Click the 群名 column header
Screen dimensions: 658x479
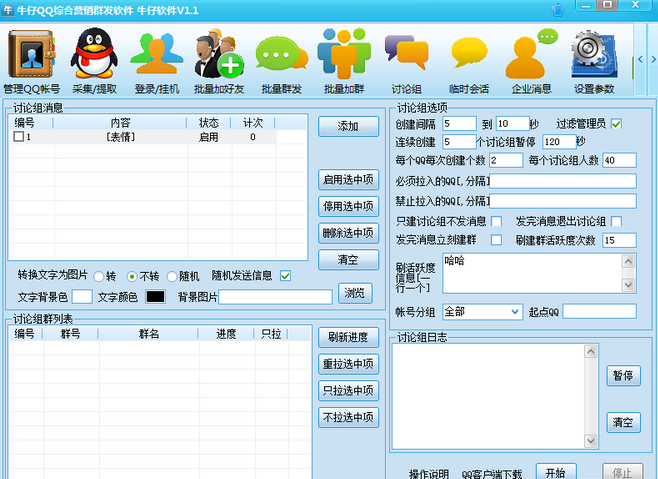click(149, 334)
